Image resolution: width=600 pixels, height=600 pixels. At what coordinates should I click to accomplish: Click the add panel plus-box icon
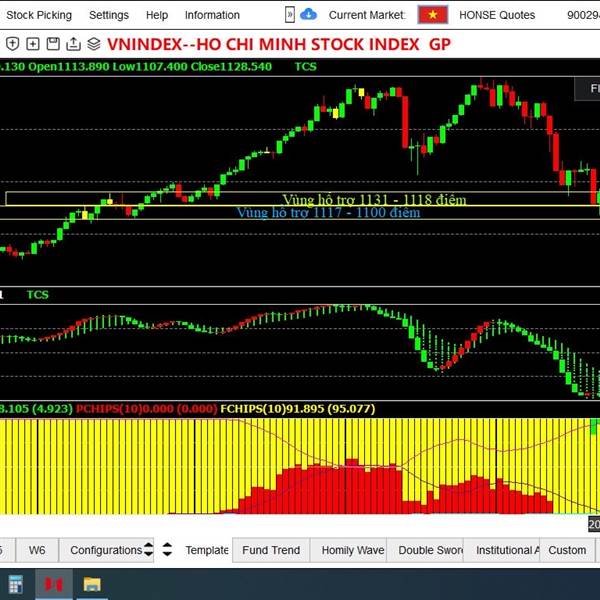pos(33,44)
